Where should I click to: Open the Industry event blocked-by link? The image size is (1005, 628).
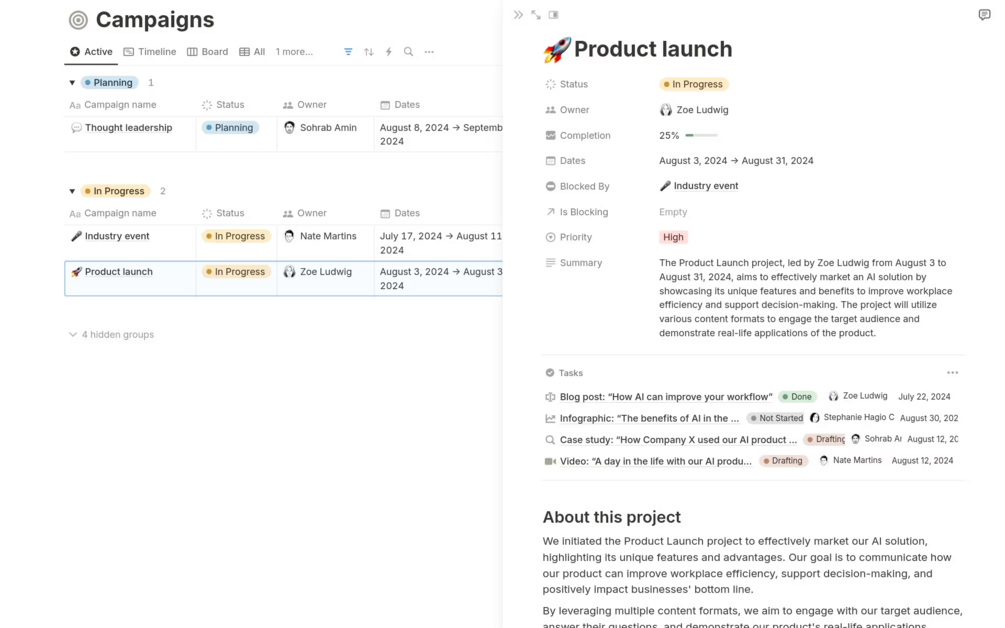705,186
